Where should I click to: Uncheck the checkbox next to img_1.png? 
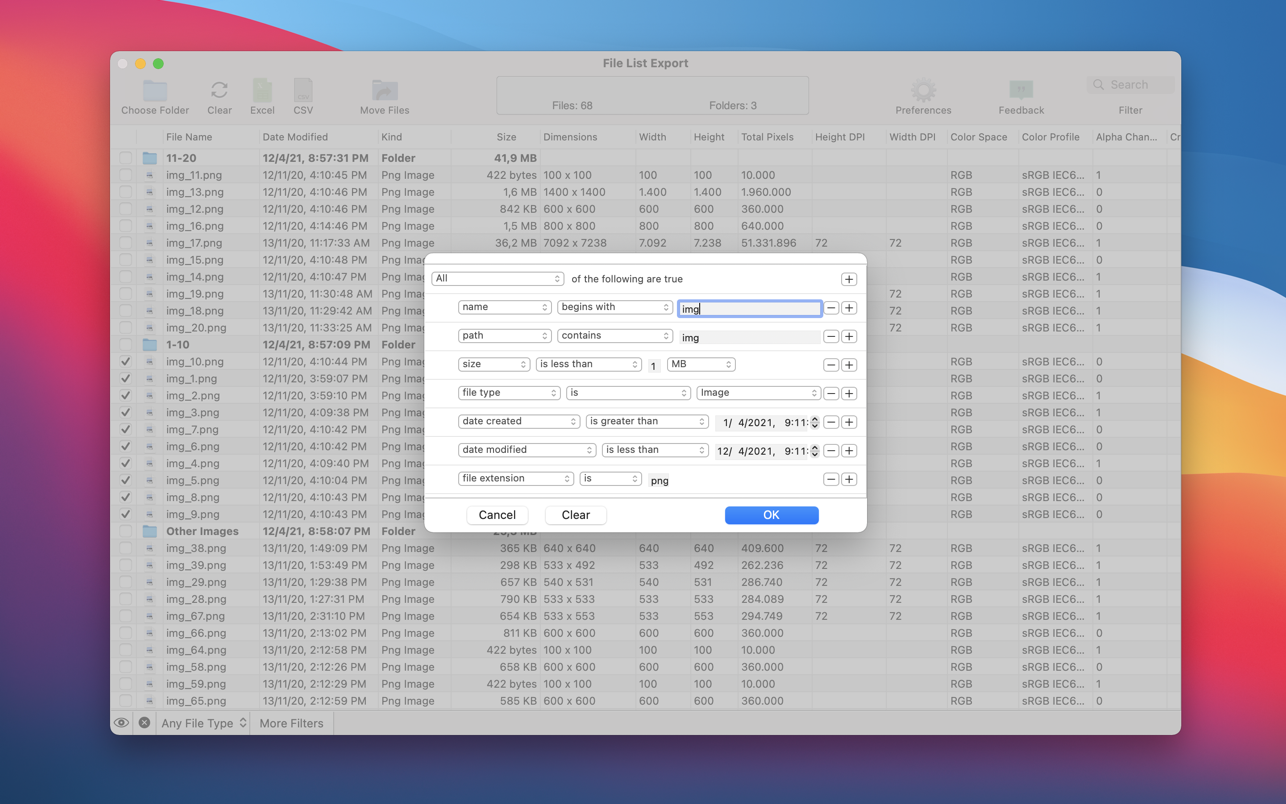(x=124, y=378)
